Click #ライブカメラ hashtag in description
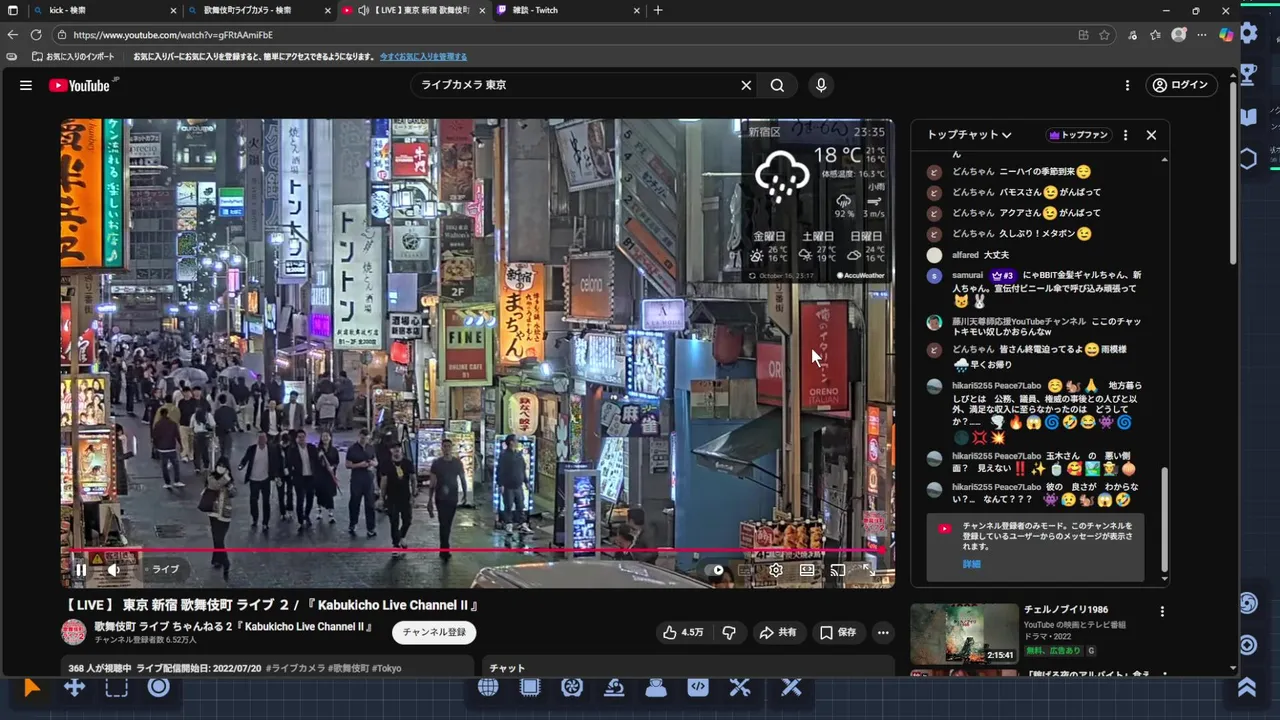Viewport: 1280px width, 720px height. [296, 668]
